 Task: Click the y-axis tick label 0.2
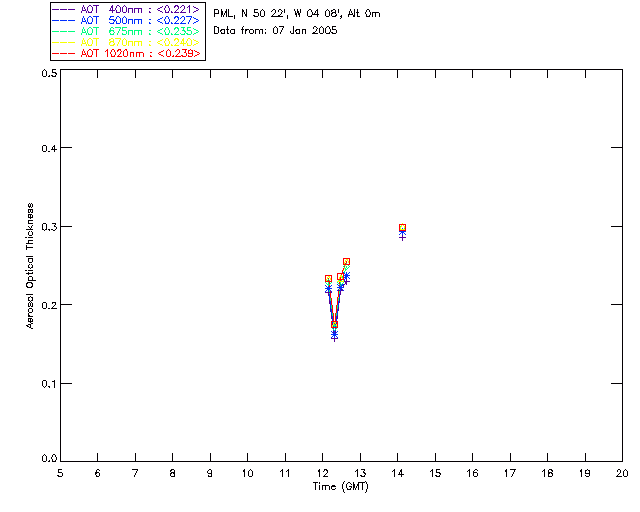pos(49,305)
